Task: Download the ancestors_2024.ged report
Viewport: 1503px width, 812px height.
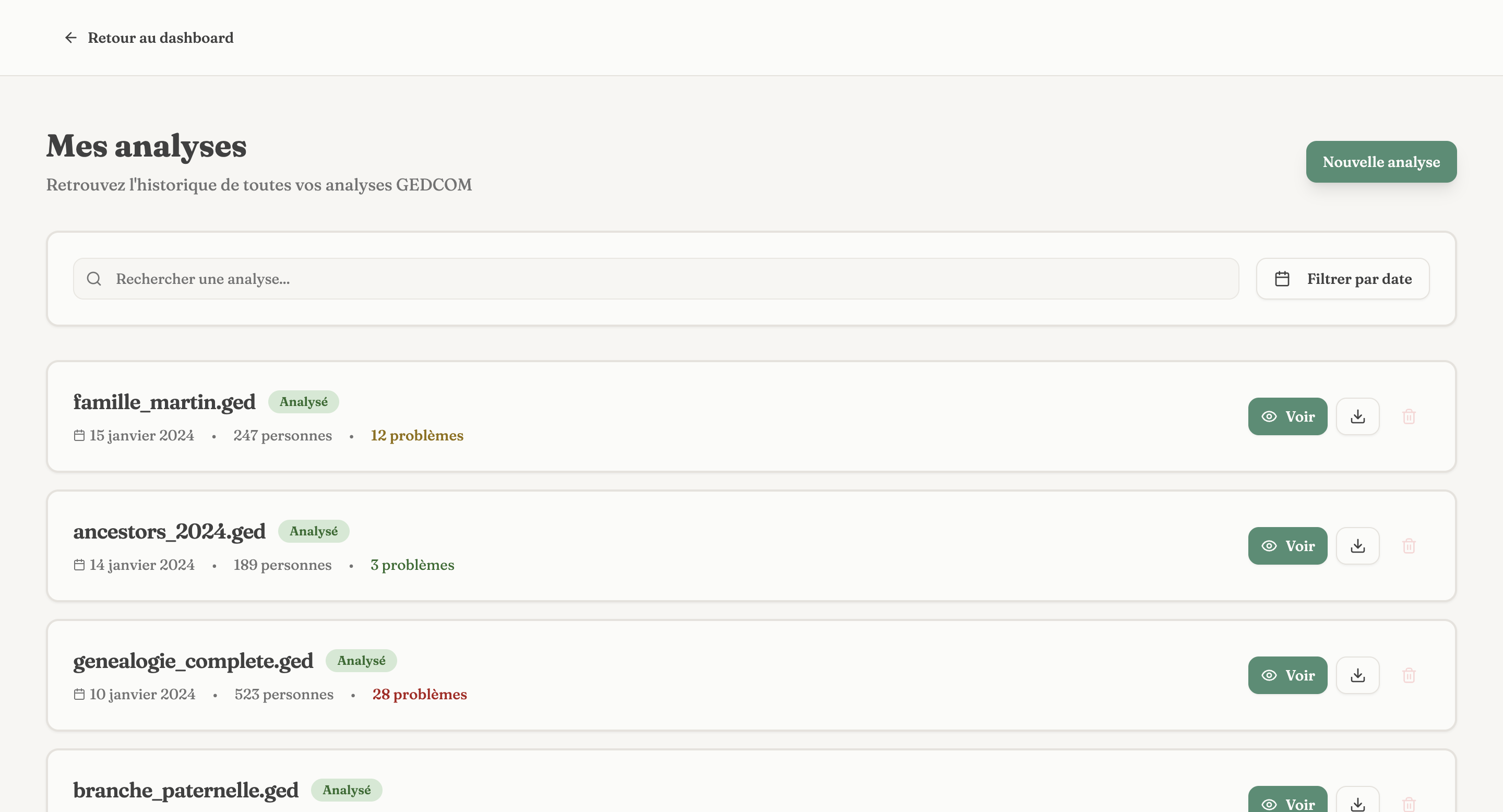Action: (1358, 546)
